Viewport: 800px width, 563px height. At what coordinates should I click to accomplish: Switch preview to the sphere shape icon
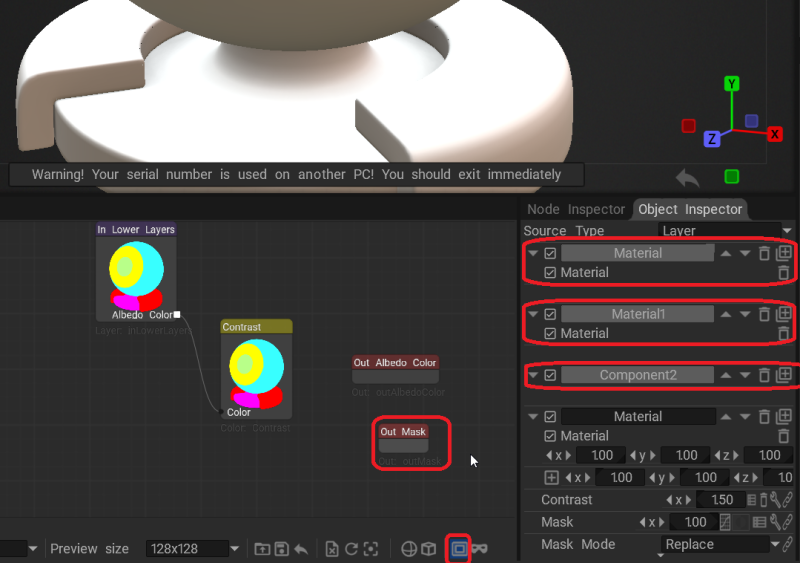tap(409, 549)
